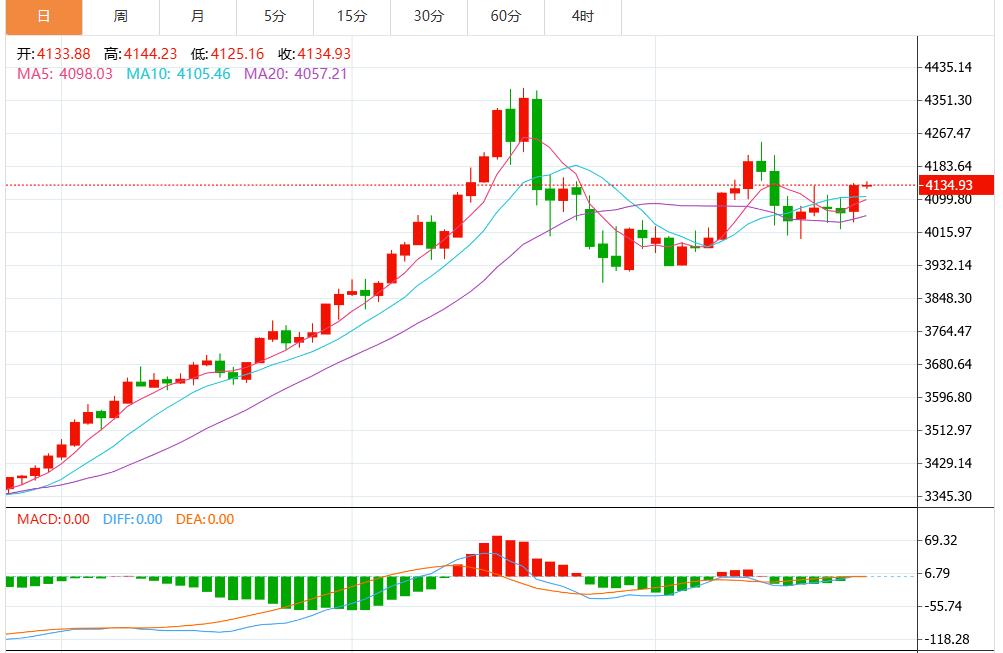Image resolution: width=1003 pixels, height=653 pixels.
Task: Open the 月 monthly chart view
Action: pyautogui.click(x=197, y=16)
